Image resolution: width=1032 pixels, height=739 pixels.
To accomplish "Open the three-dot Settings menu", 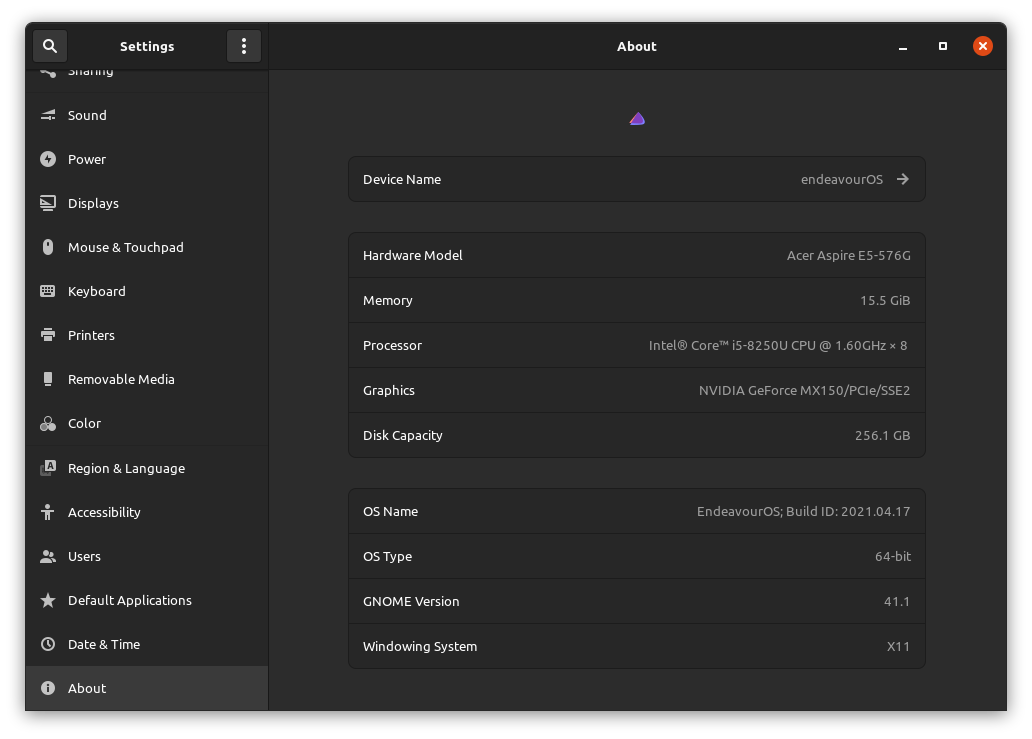I will click(244, 46).
